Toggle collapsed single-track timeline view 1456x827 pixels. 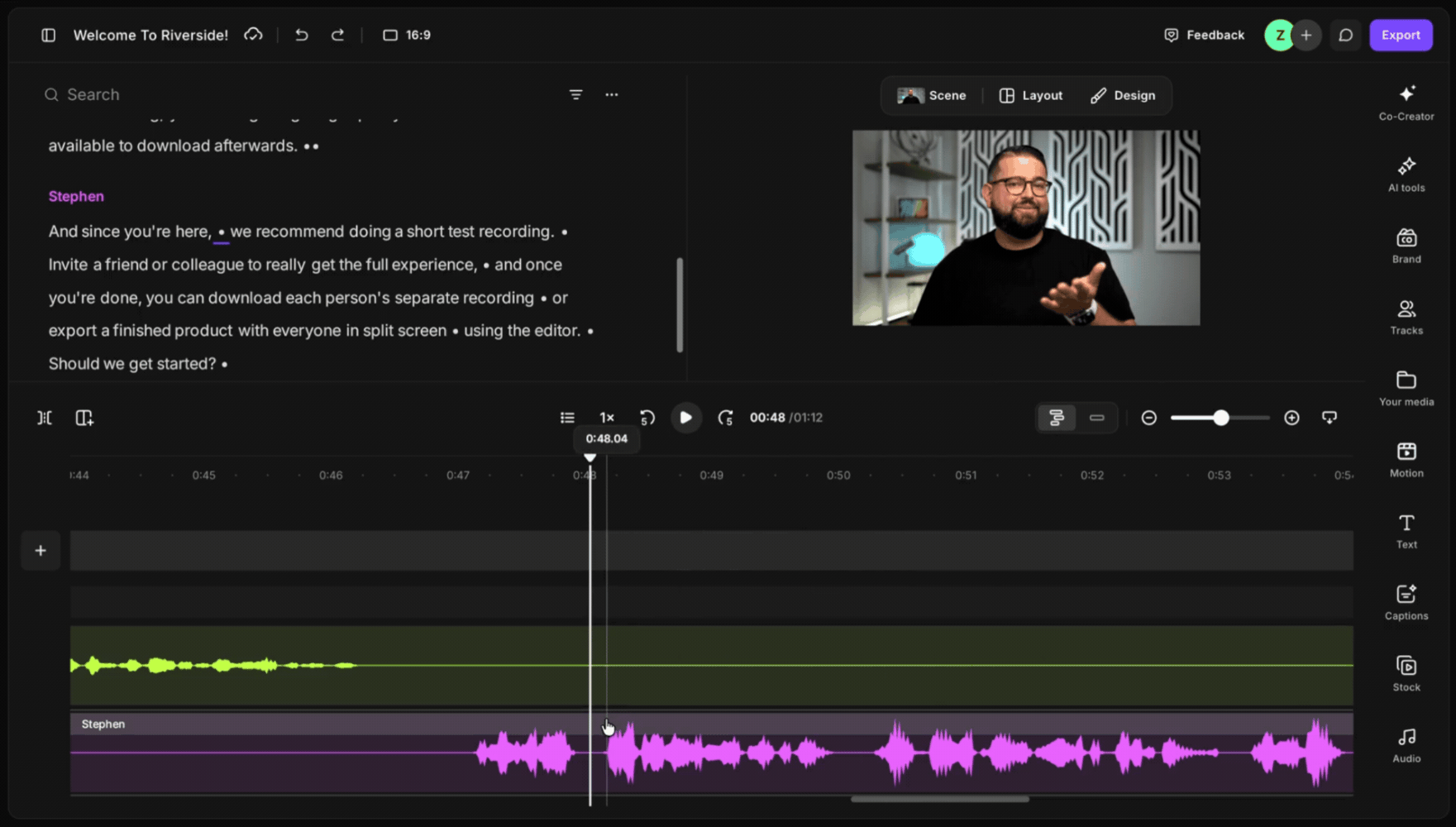[x=1097, y=418]
